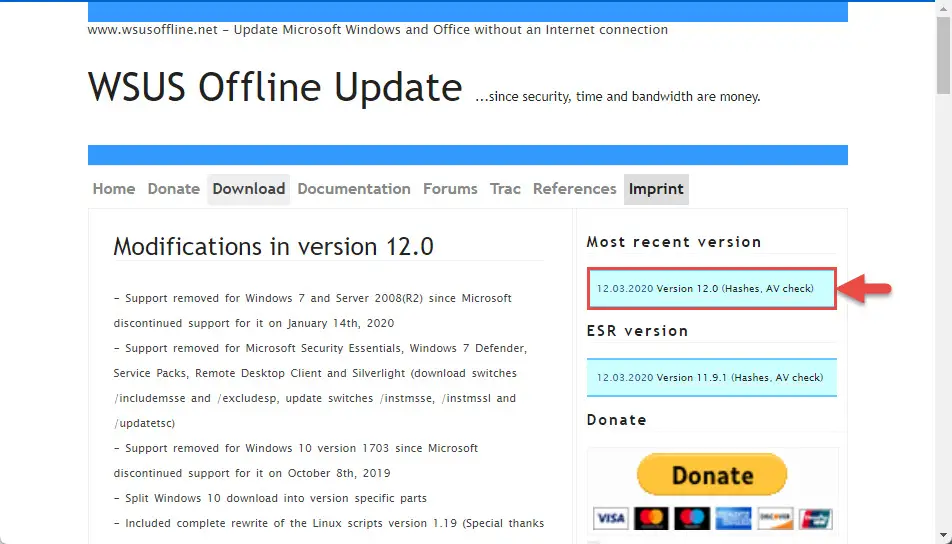Click the line 'Support removed for Windows 10 version 1703'
Viewport: 952px width, 544px height.
point(296,448)
